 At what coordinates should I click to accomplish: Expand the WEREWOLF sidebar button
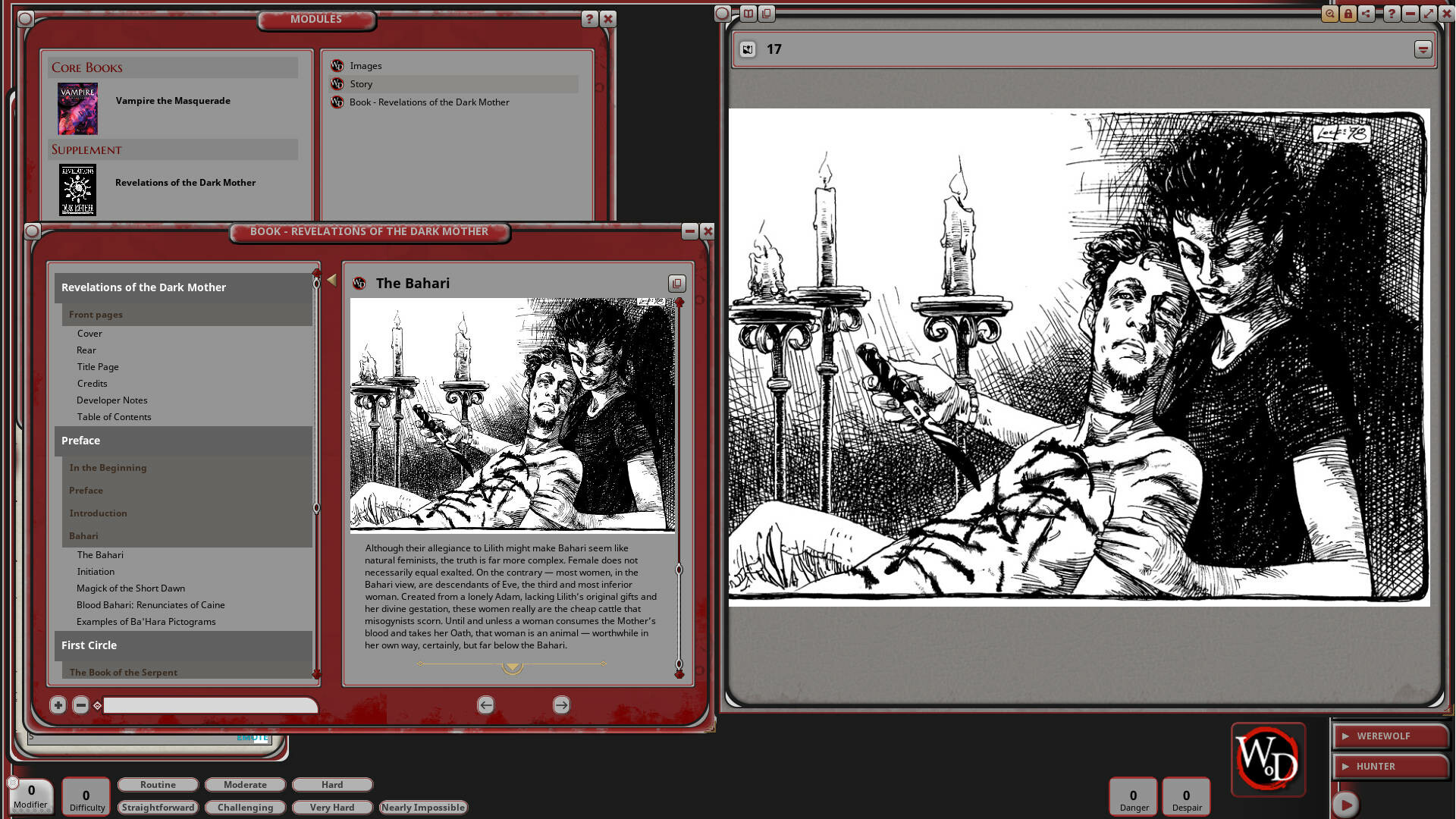pyautogui.click(x=1389, y=736)
